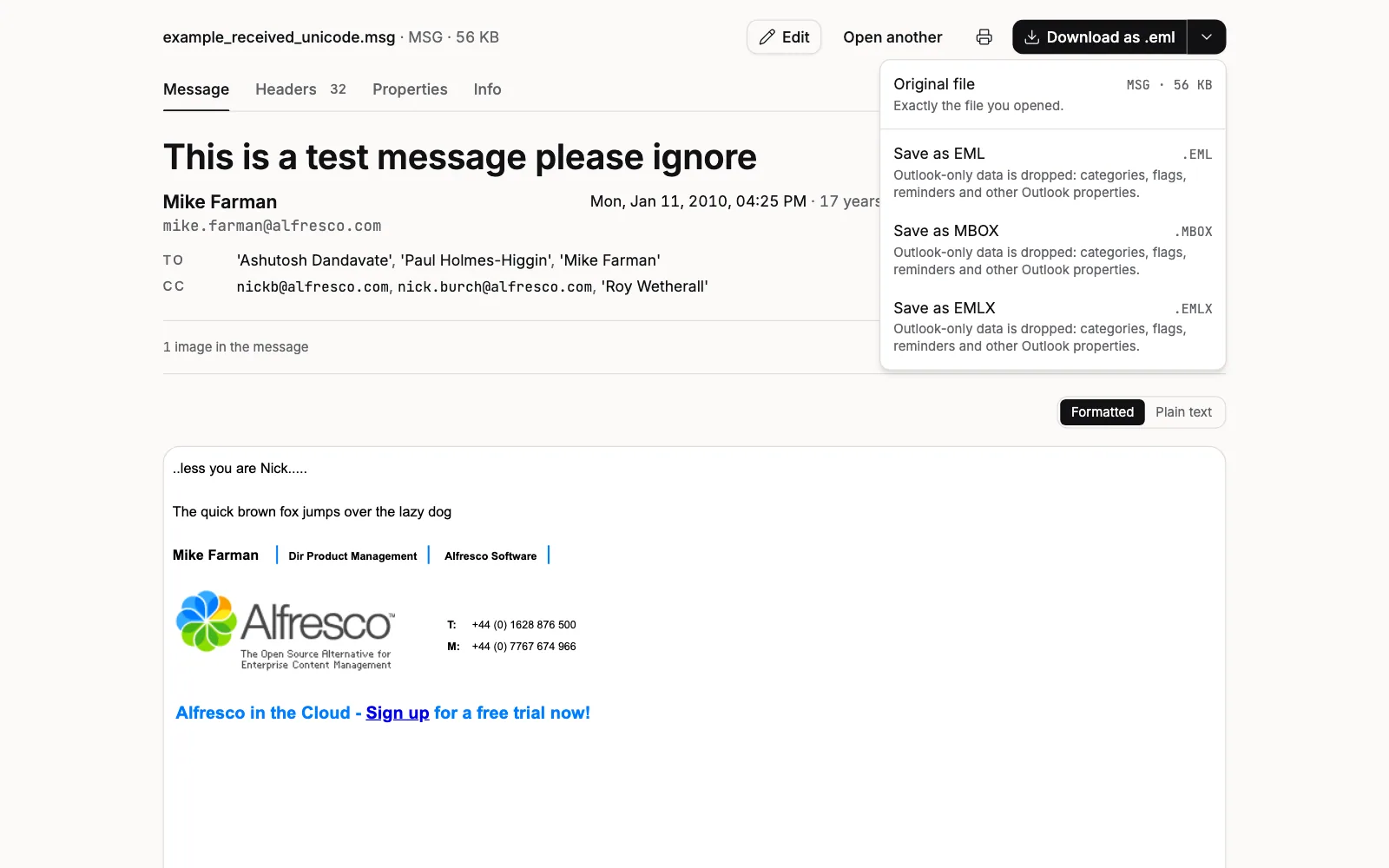Choose Original file MSG option
1389x868 pixels.
pos(1053,95)
